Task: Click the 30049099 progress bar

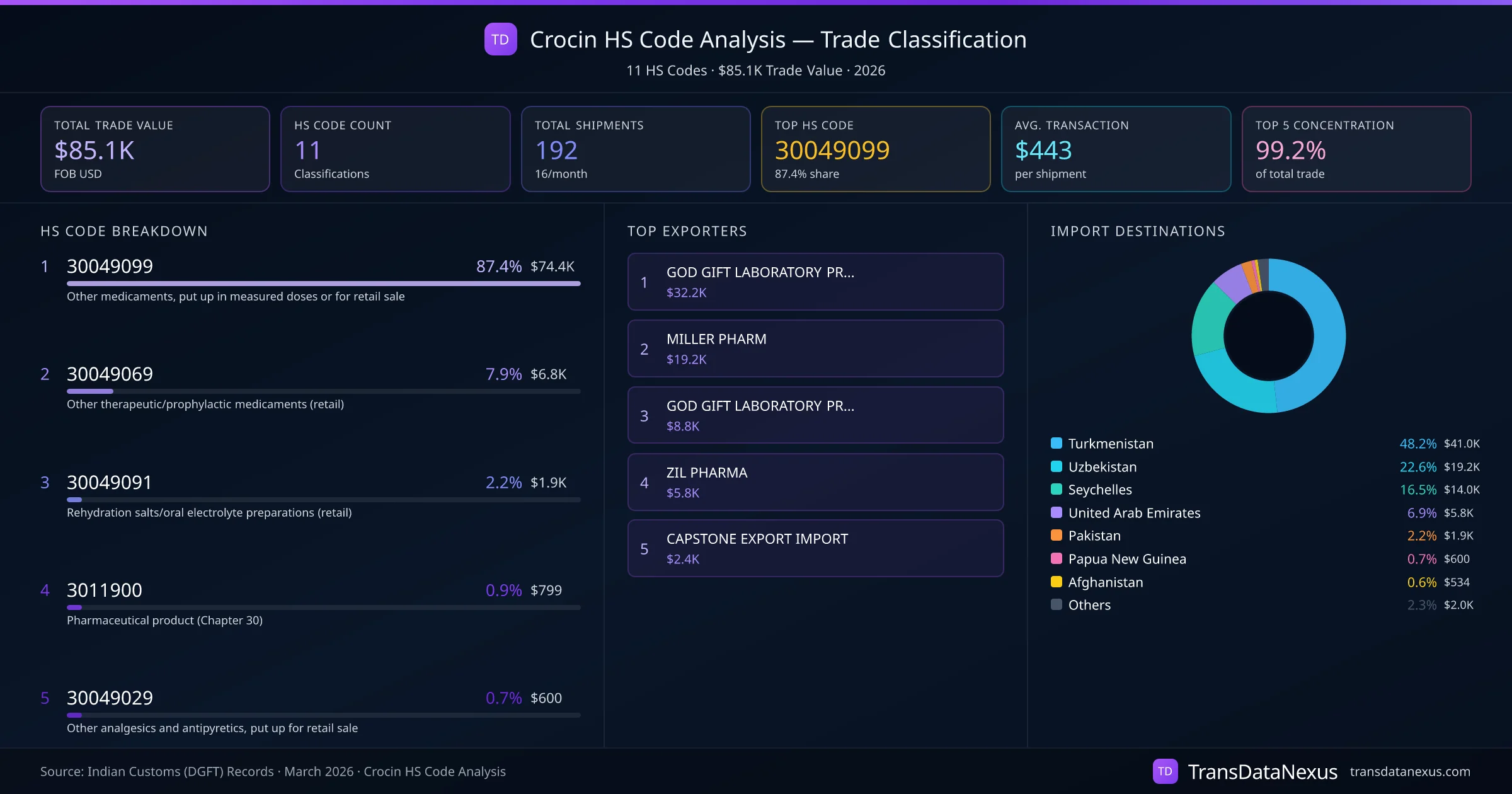Action: point(323,284)
